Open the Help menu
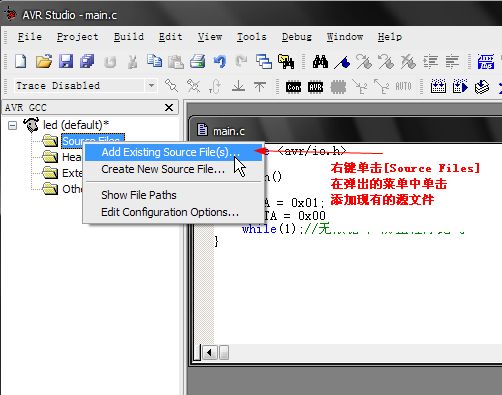502x395 pixels. [x=390, y=37]
